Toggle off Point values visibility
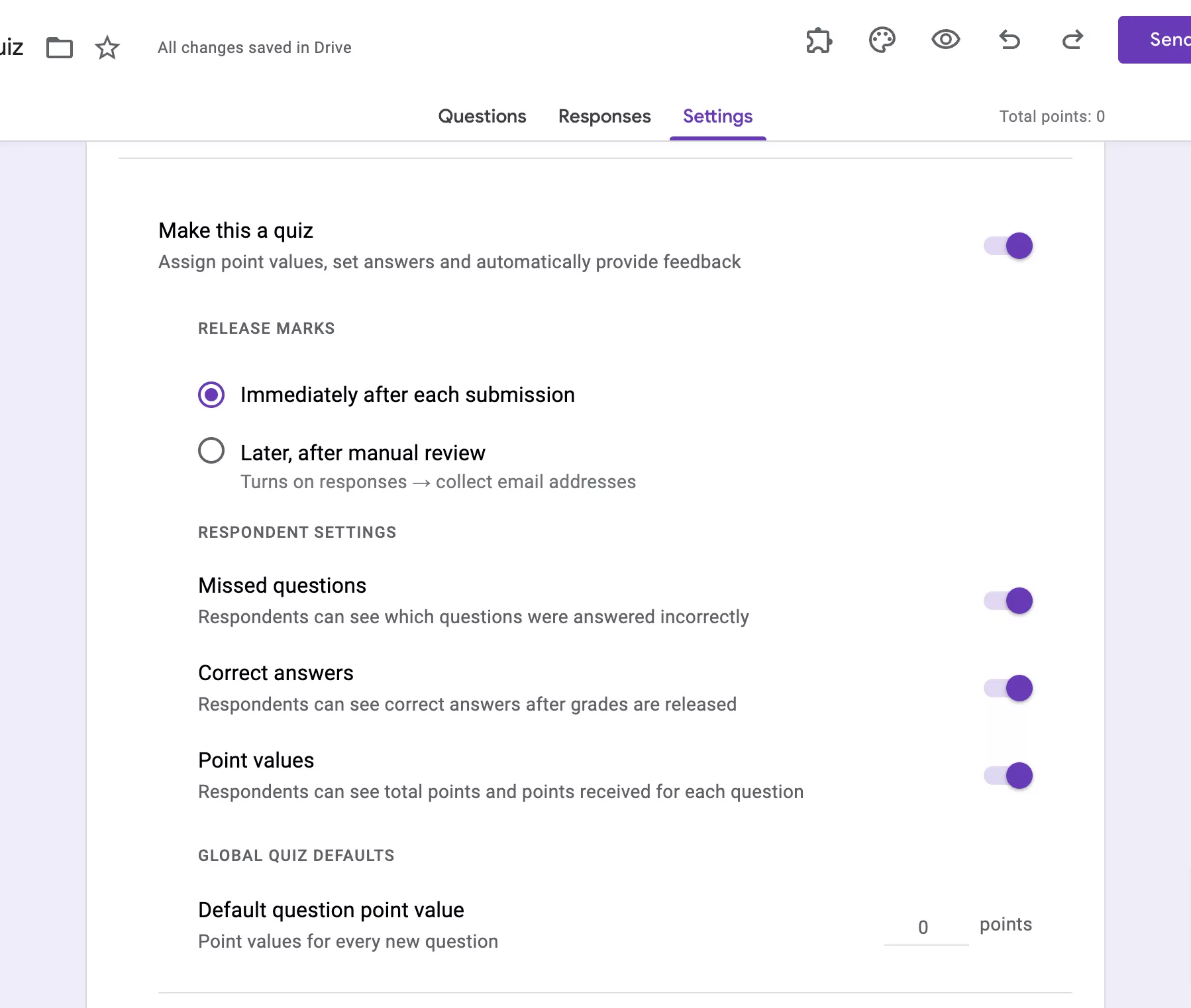The height and width of the screenshot is (1008, 1191). point(1008,776)
